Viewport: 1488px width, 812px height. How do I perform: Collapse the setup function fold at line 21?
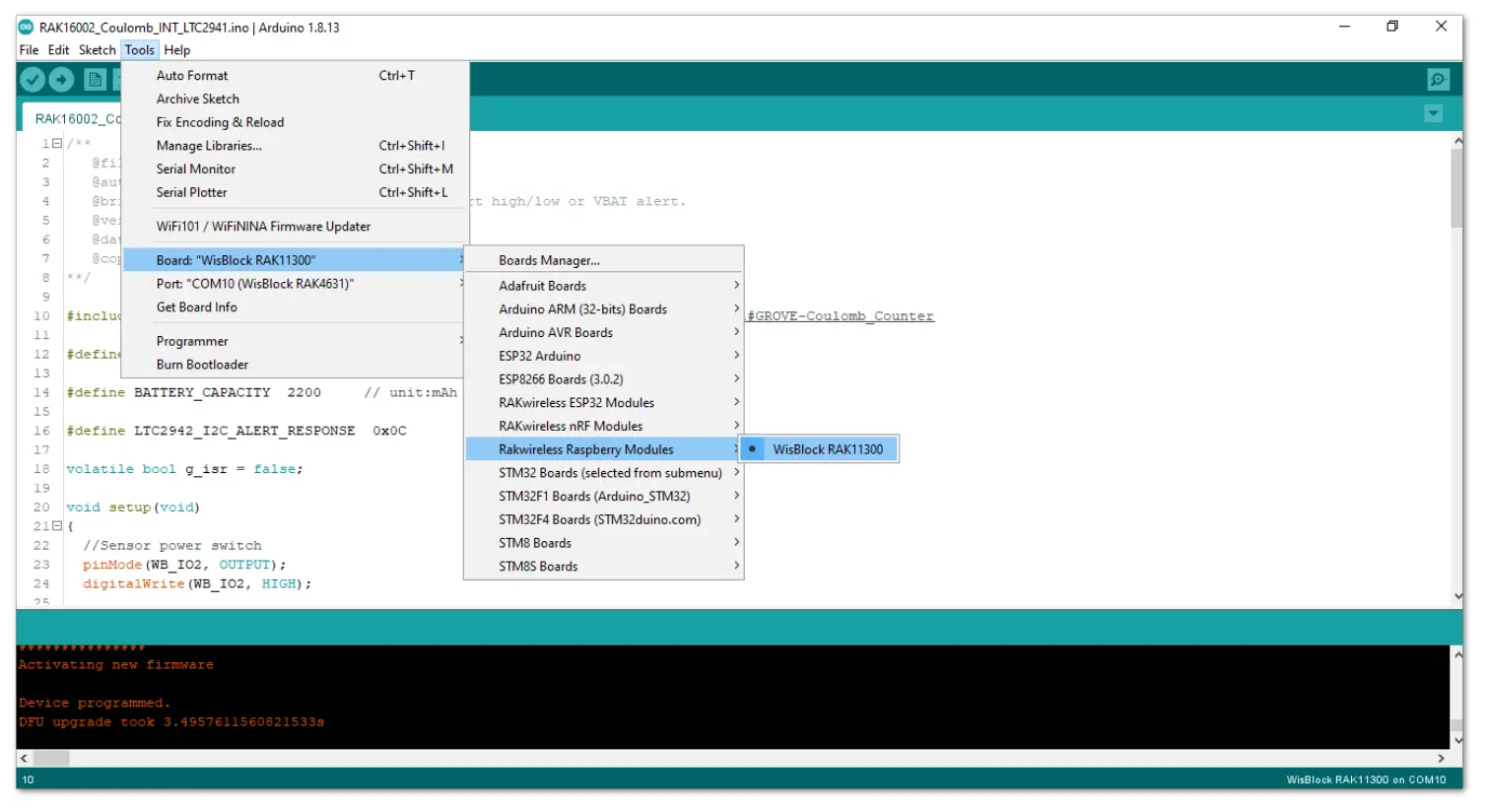point(57,526)
